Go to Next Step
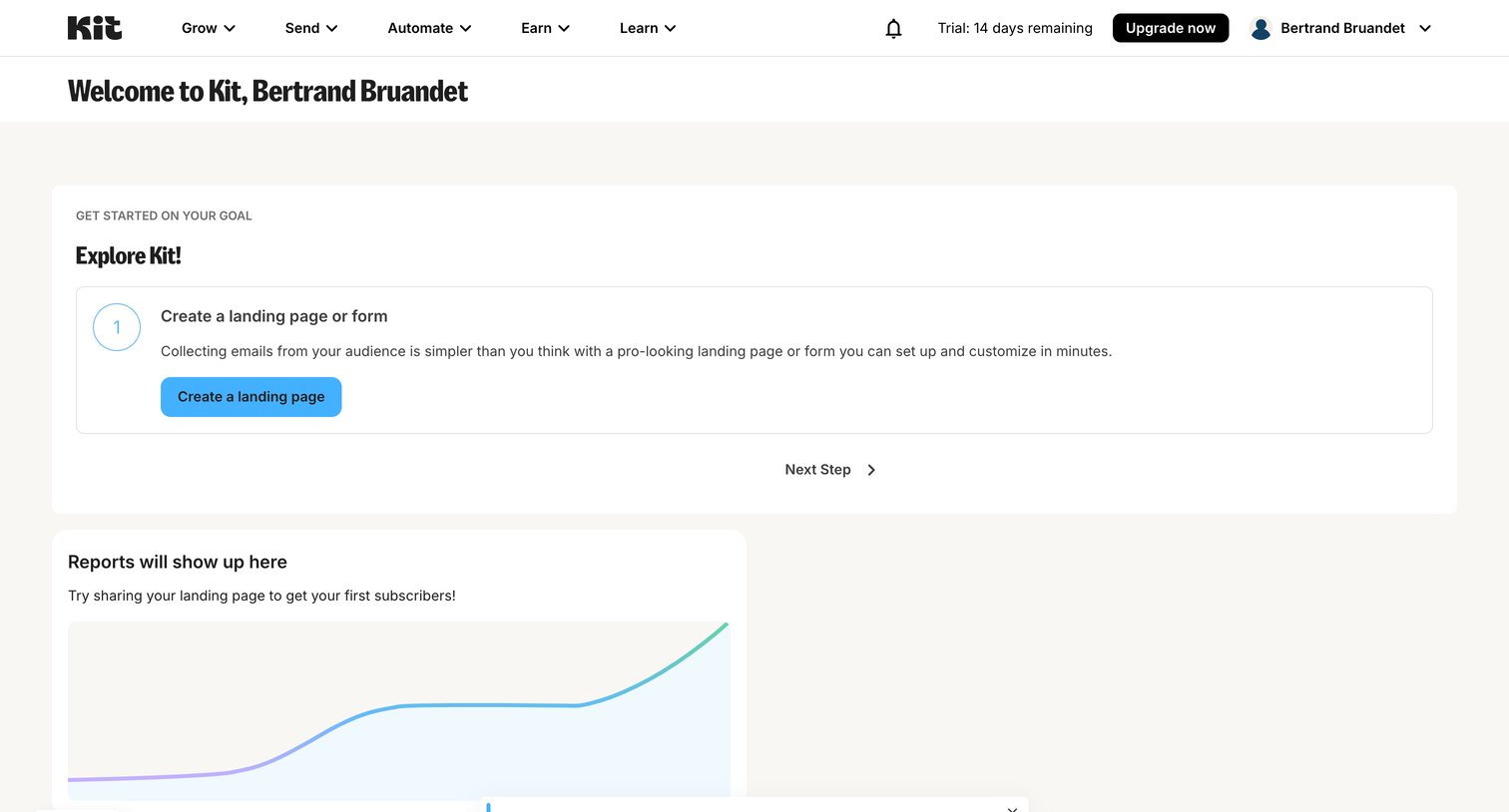The image size is (1509, 812). coord(829,470)
